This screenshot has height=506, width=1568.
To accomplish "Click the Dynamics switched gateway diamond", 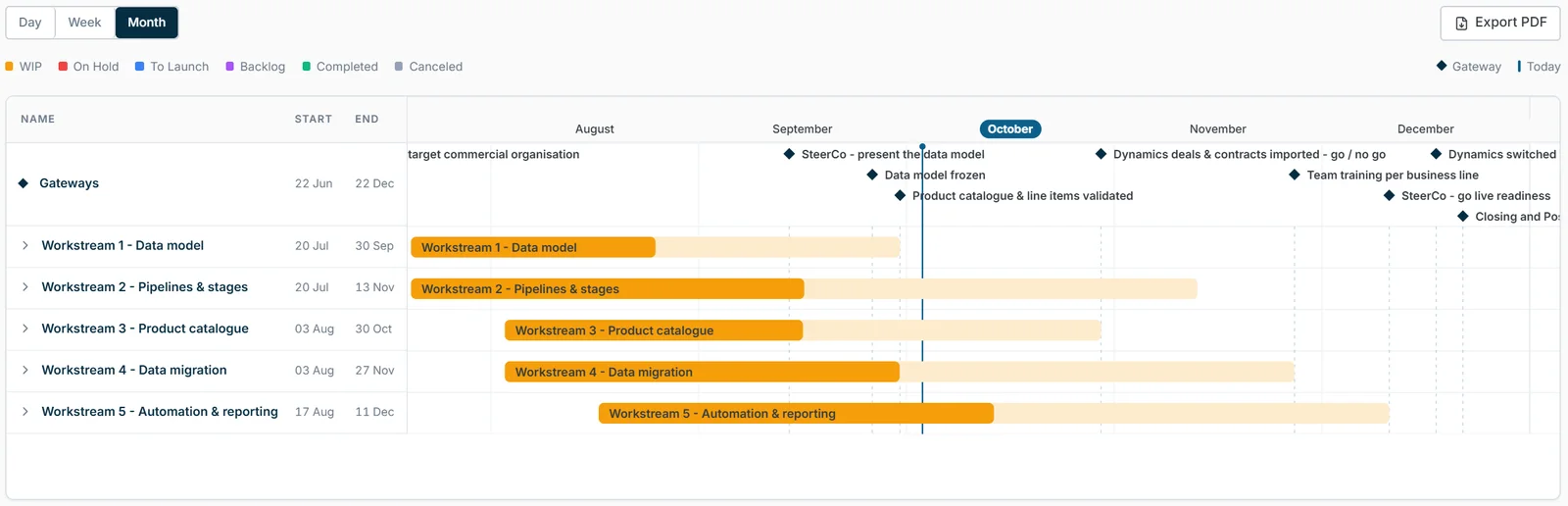I will [1436, 154].
